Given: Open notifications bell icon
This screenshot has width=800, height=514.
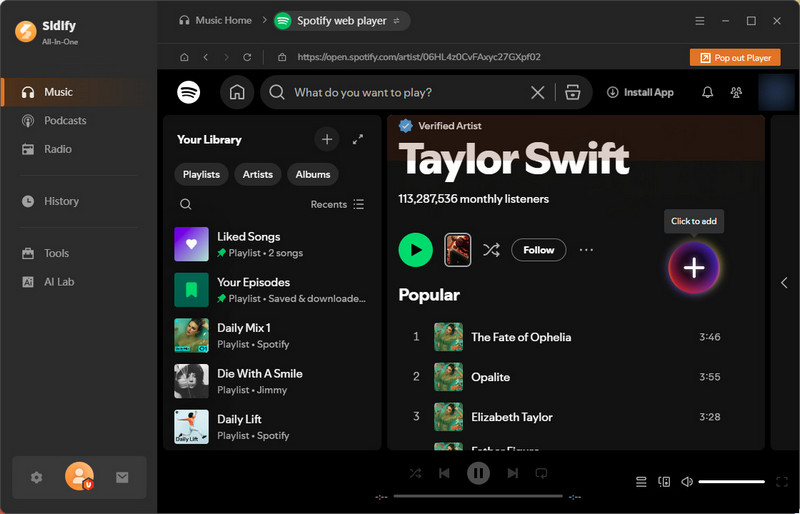Looking at the screenshot, I should click(708, 93).
